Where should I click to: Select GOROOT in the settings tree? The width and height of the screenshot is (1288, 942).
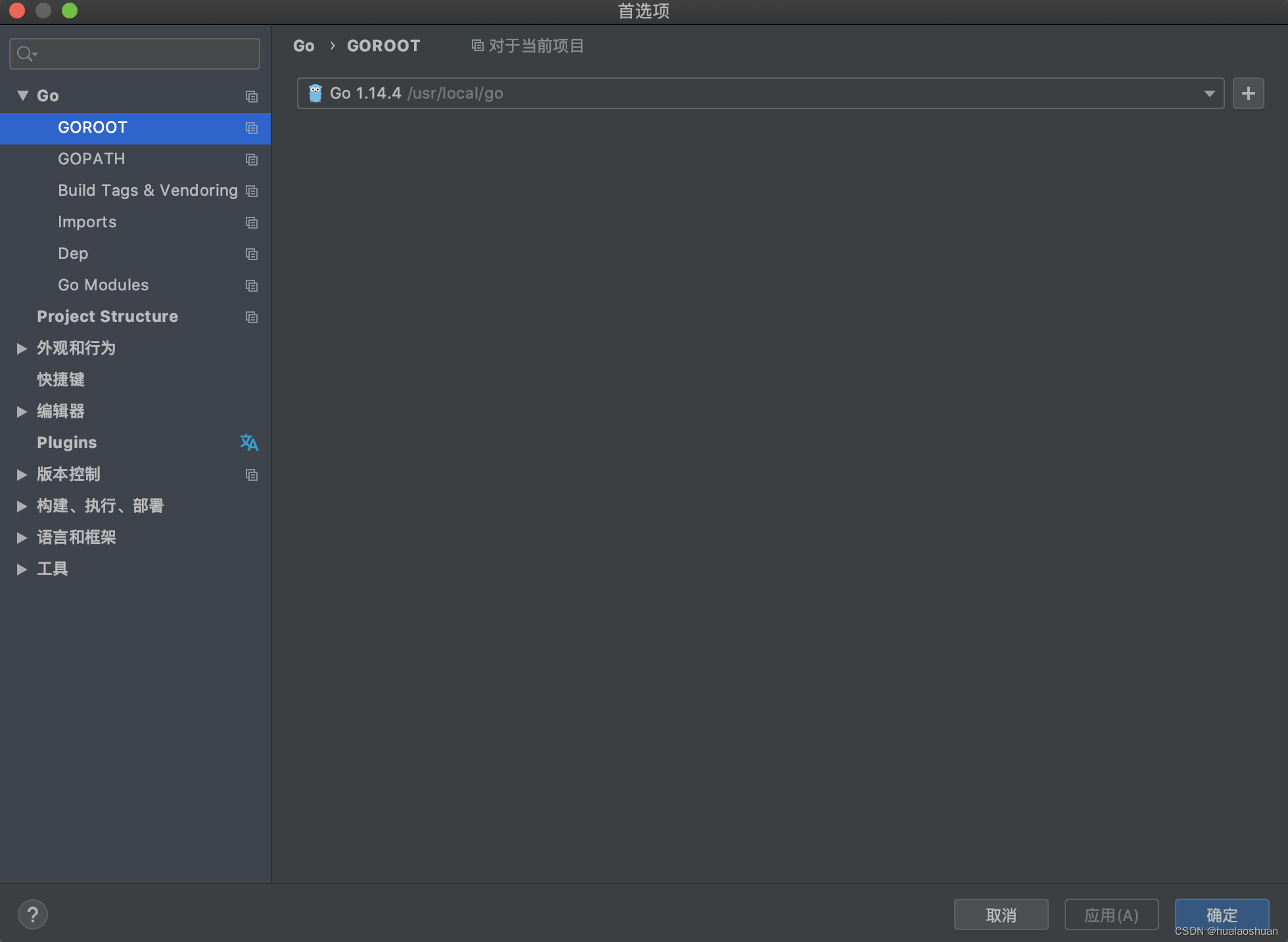coord(135,128)
